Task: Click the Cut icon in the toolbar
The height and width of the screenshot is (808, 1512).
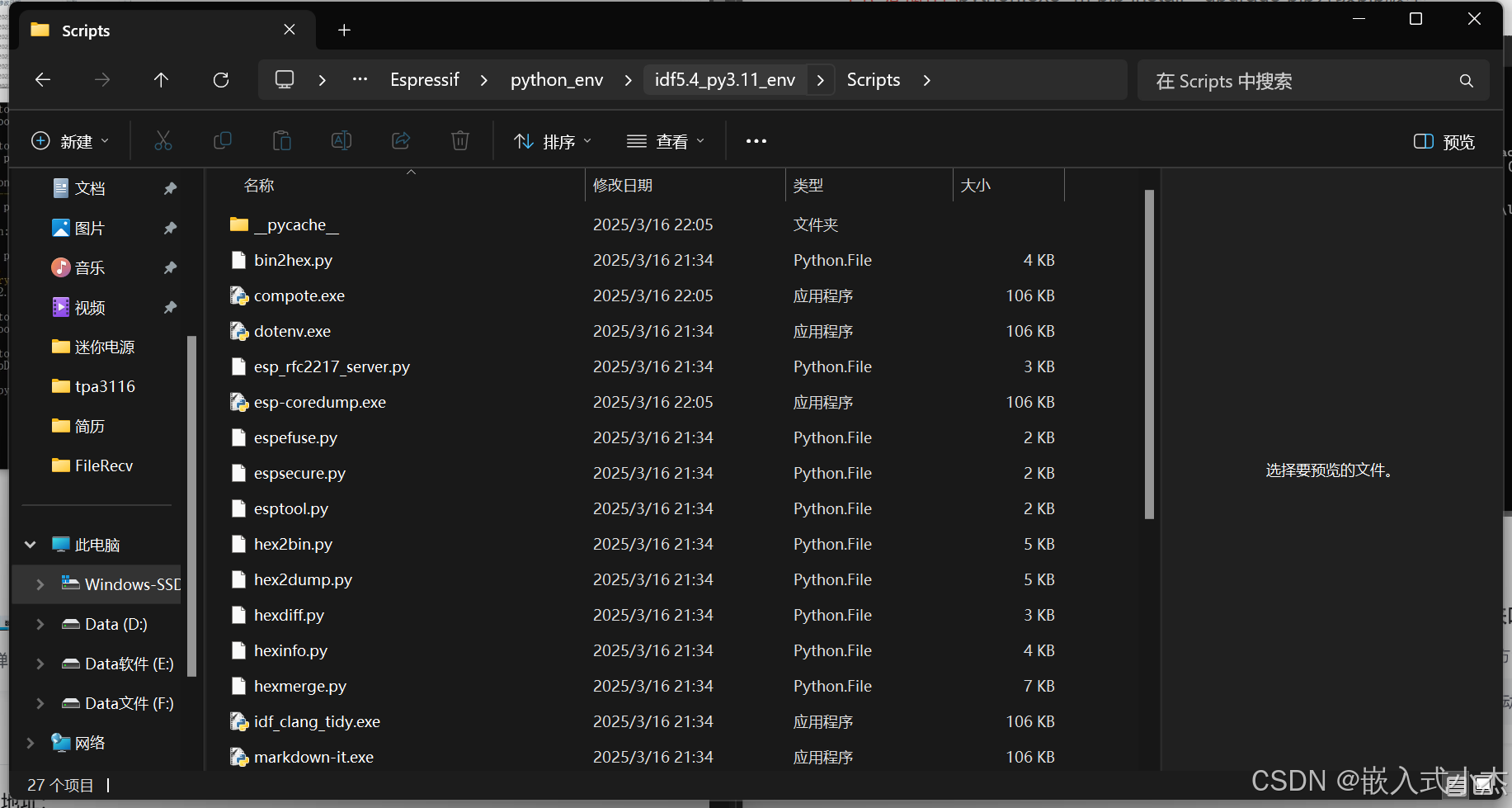Action: pos(163,140)
